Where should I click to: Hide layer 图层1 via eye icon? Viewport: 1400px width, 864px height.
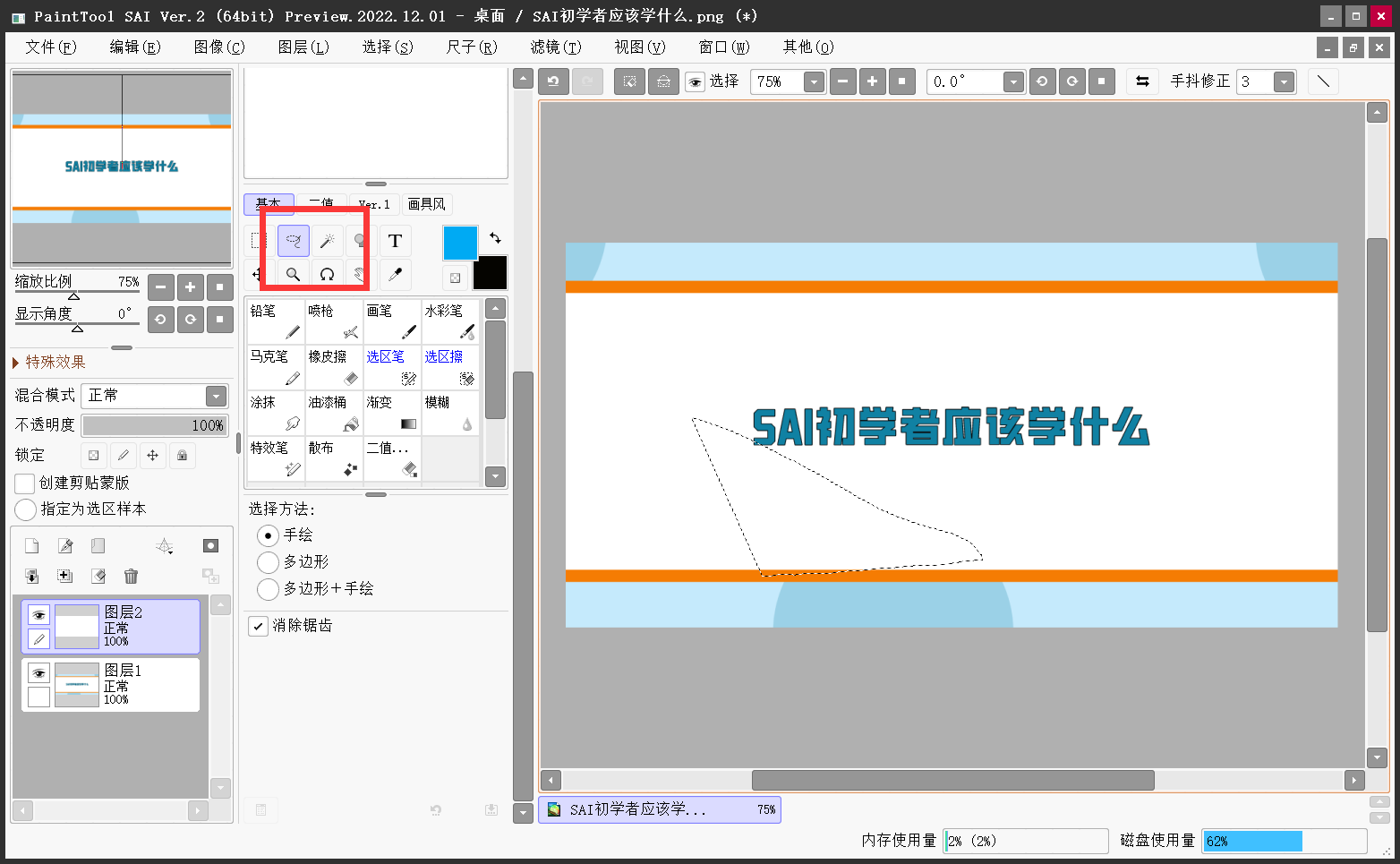point(38,673)
